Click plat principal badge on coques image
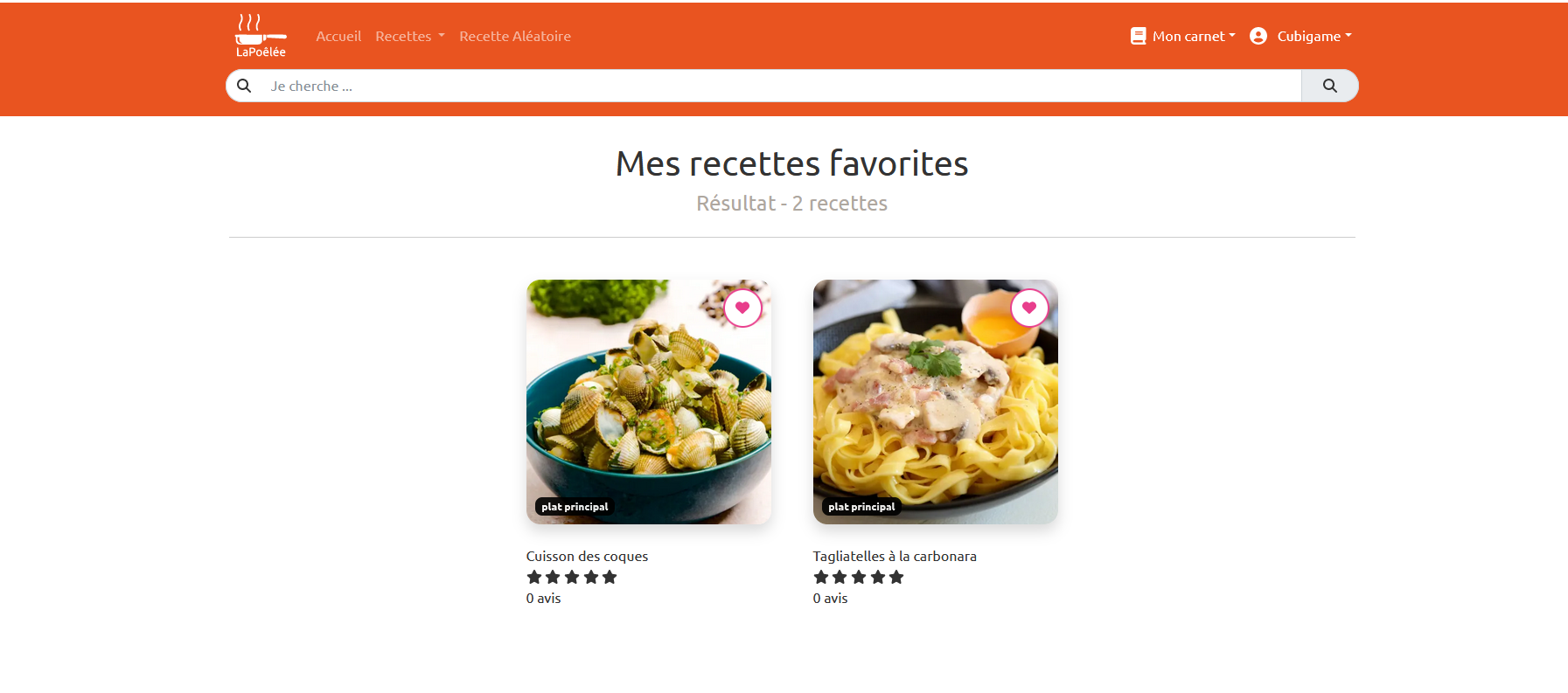The height and width of the screenshot is (693, 1568). [x=575, y=507]
